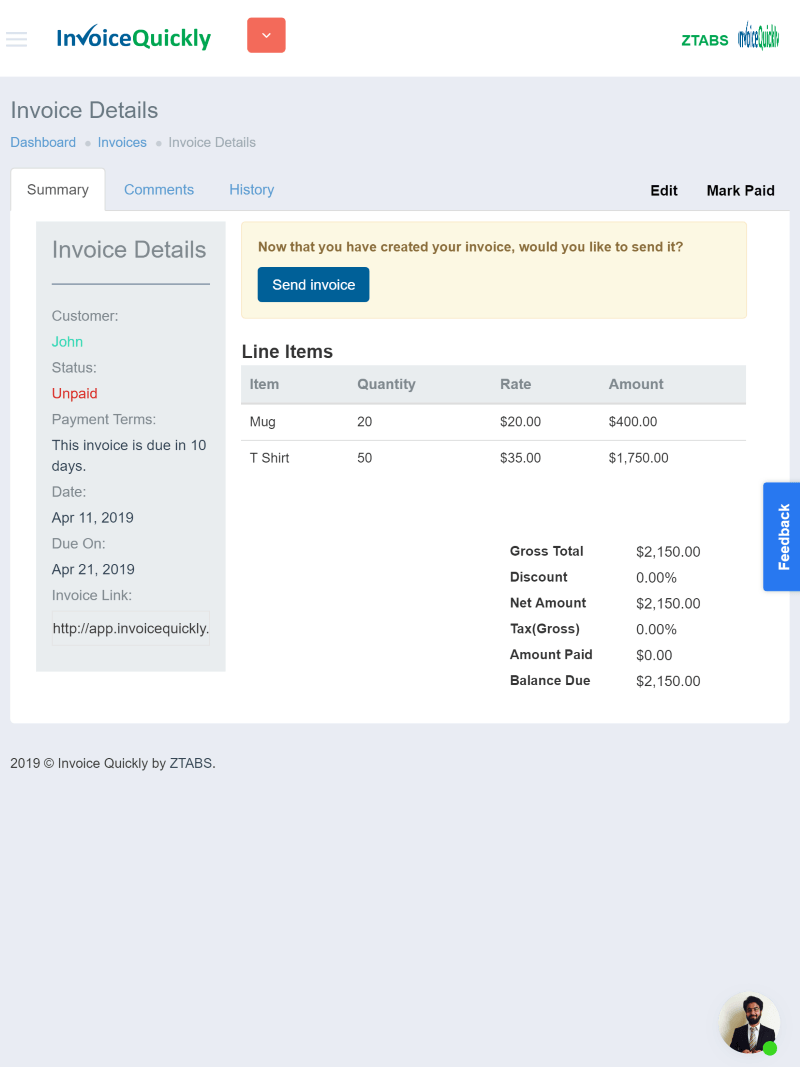Open the Feedback side tab
800x1067 pixels.
[x=782, y=537]
